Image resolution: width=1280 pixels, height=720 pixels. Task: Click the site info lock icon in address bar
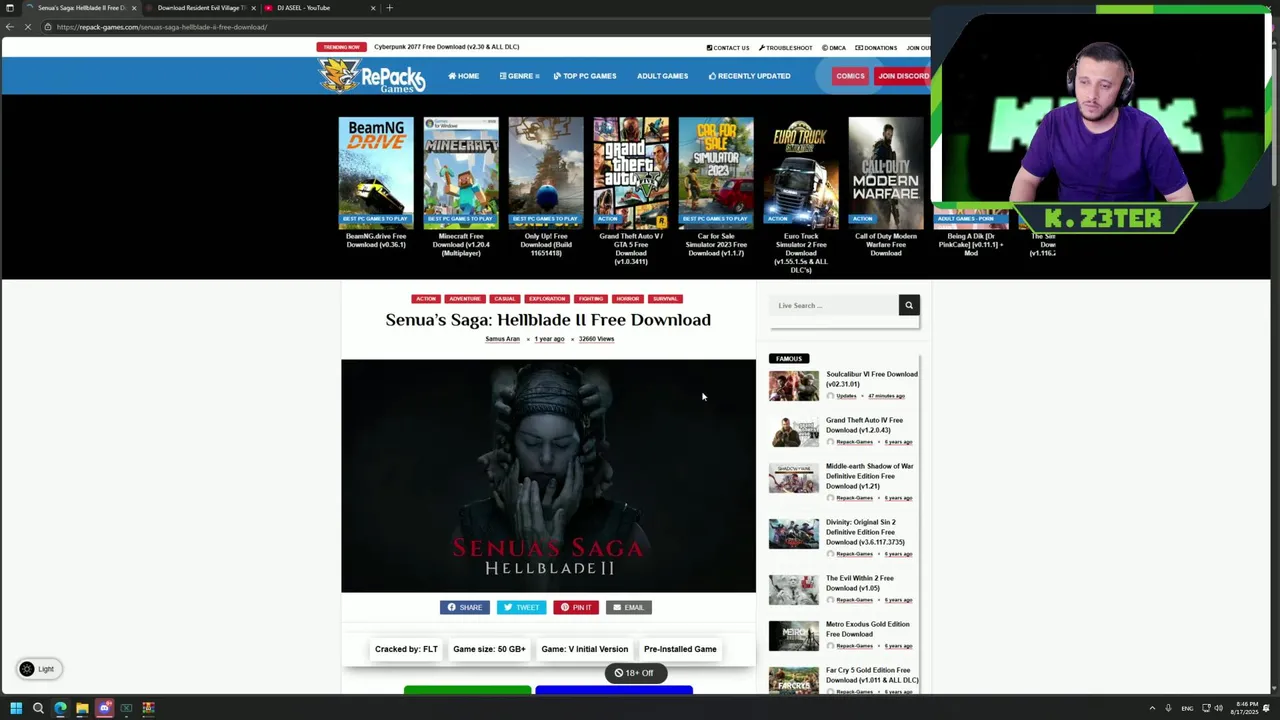pos(47,27)
